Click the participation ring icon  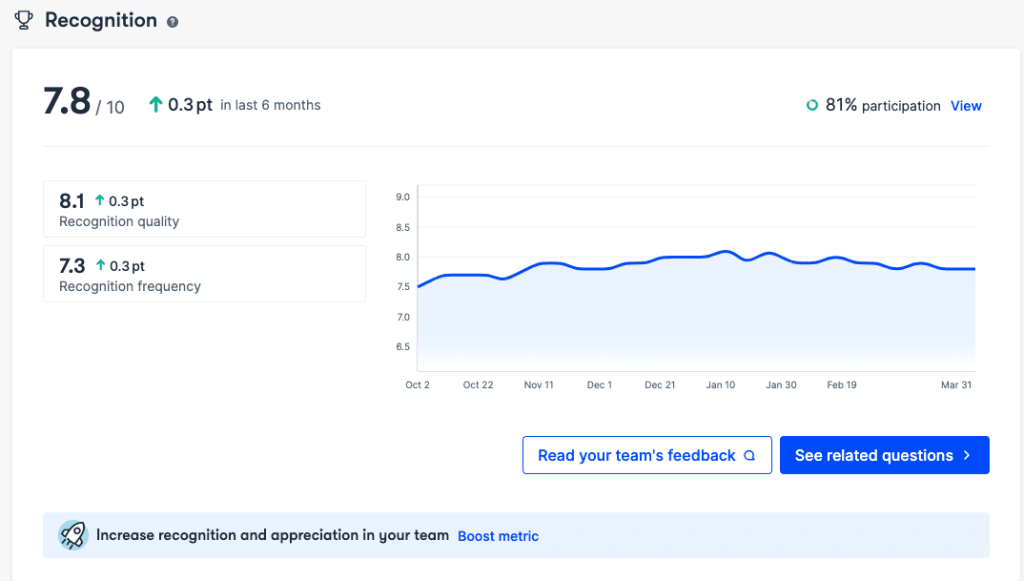pyautogui.click(x=812, y=105)
